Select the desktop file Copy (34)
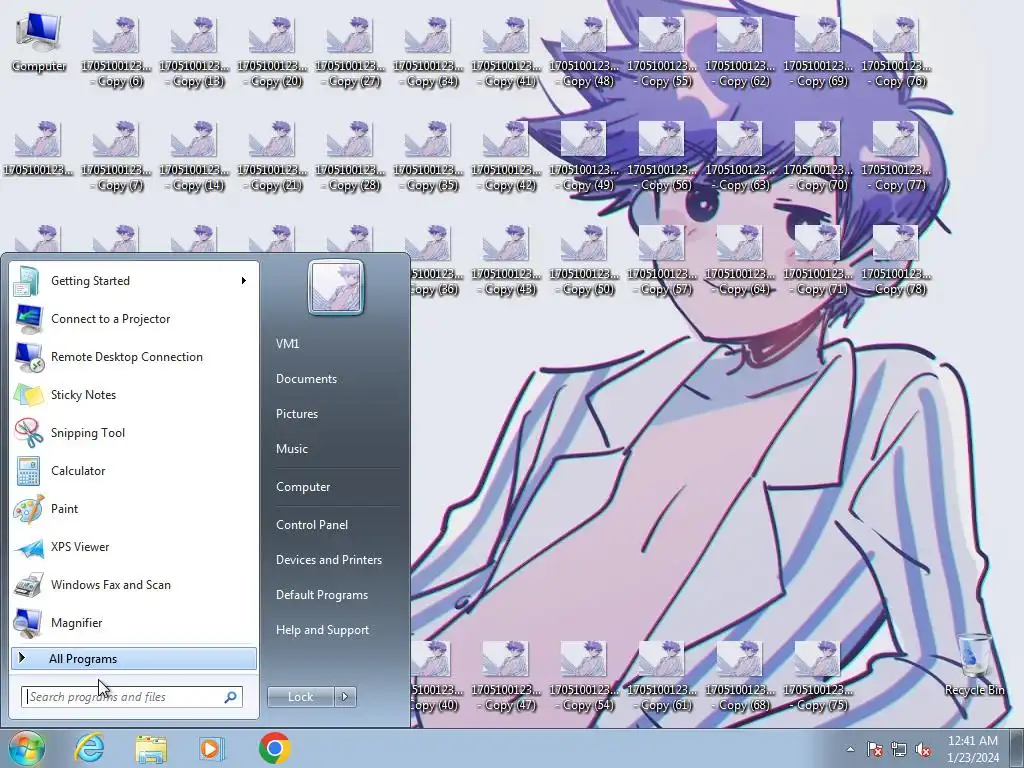The width and height of the screenshot is (1024, 768). [428, 52]
